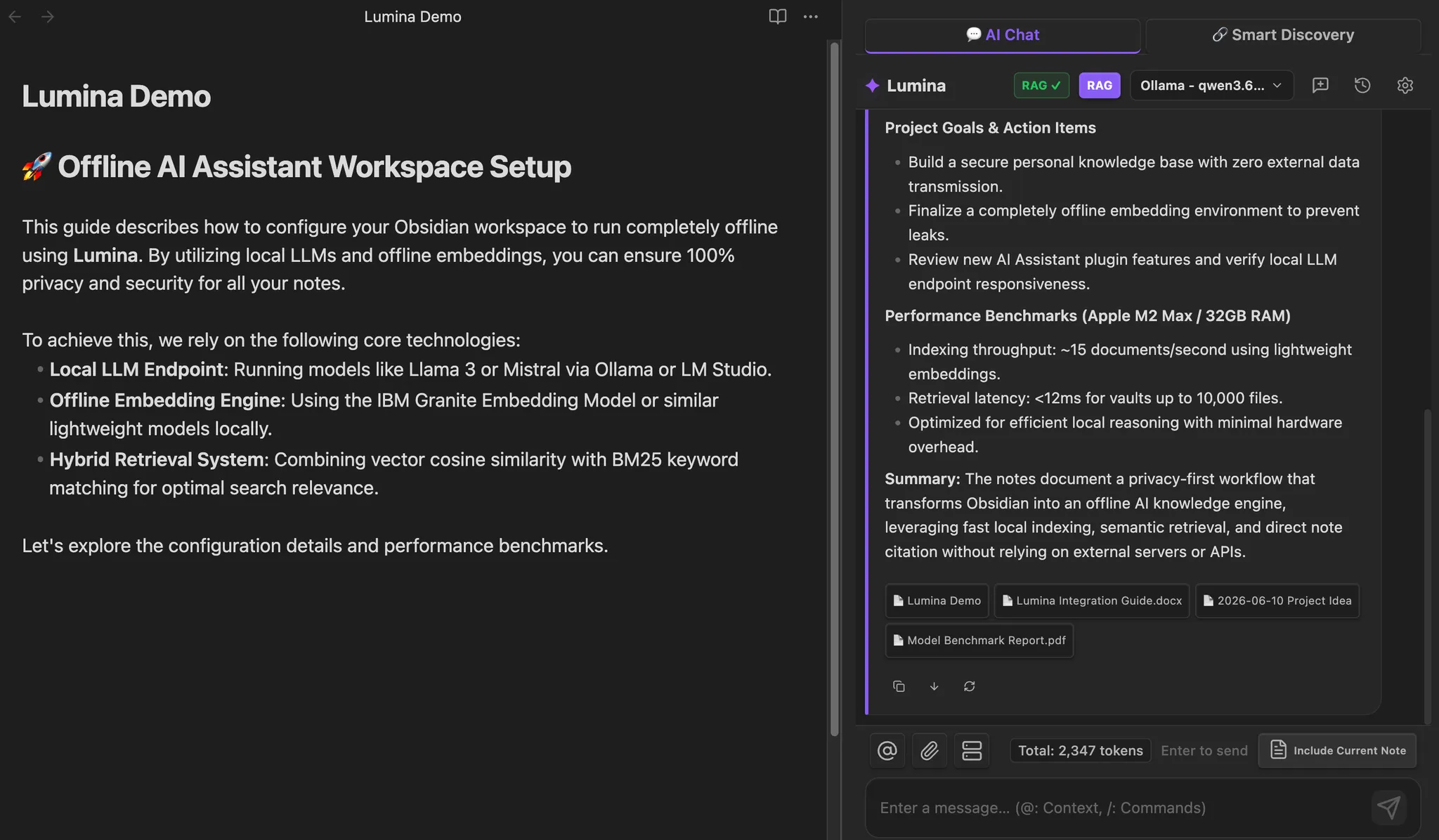1439x840 pixels.
Task: Open the knowledge base stack icon
Action: [x=971, y=750]
